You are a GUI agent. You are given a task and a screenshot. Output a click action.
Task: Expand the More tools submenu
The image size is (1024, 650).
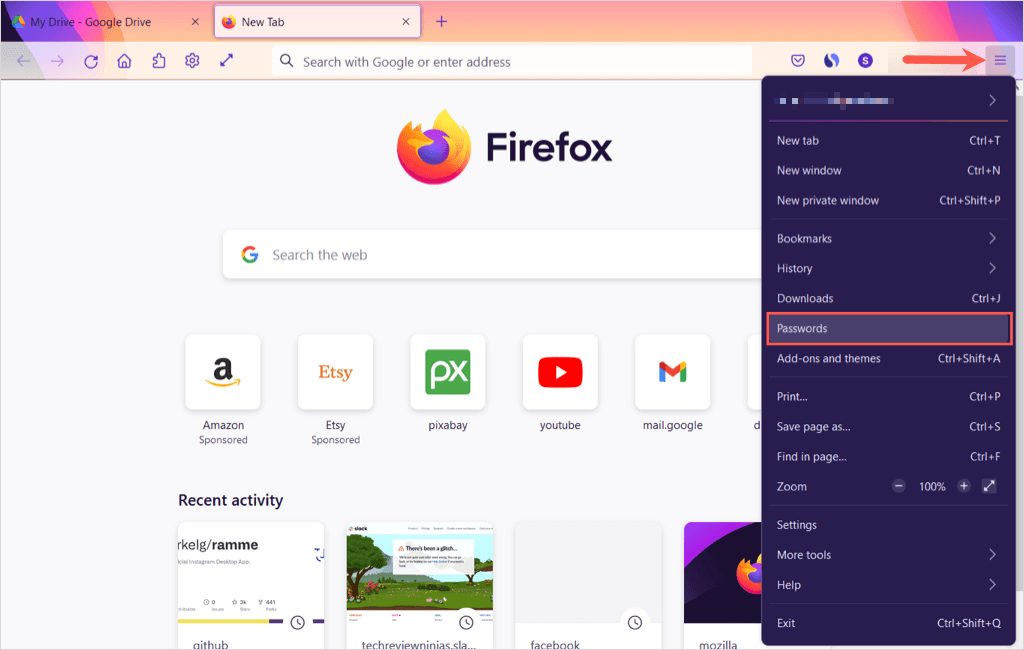click(888, 554)
